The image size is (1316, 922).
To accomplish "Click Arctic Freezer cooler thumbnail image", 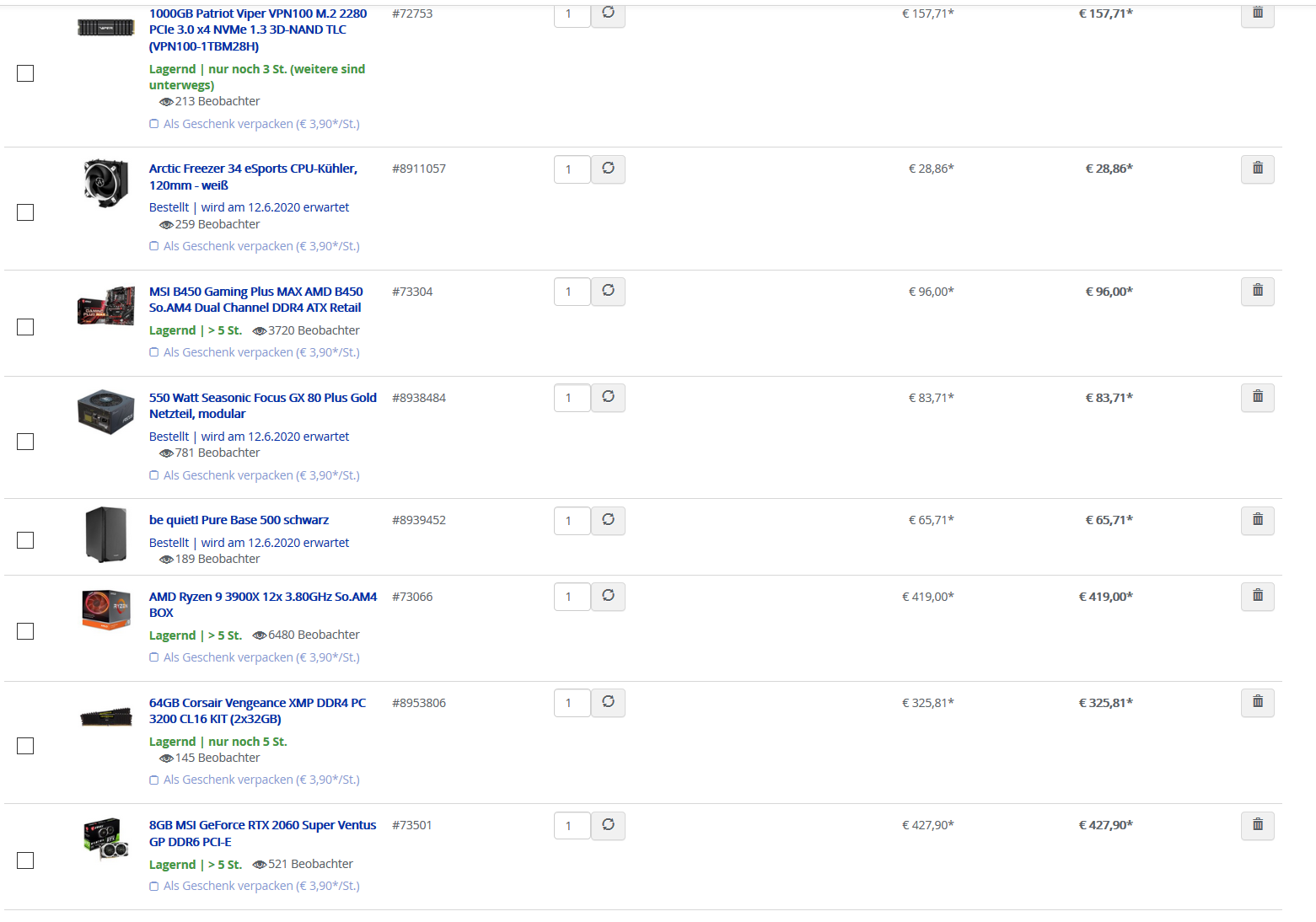I will (x=106, y=182).
